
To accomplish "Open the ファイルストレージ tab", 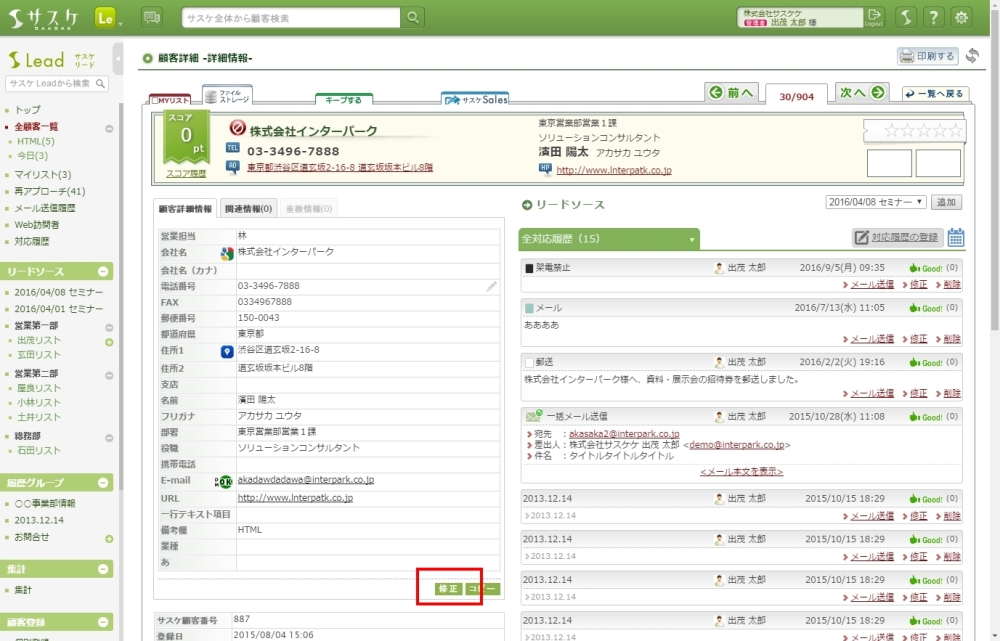I will tap(226, 96).
